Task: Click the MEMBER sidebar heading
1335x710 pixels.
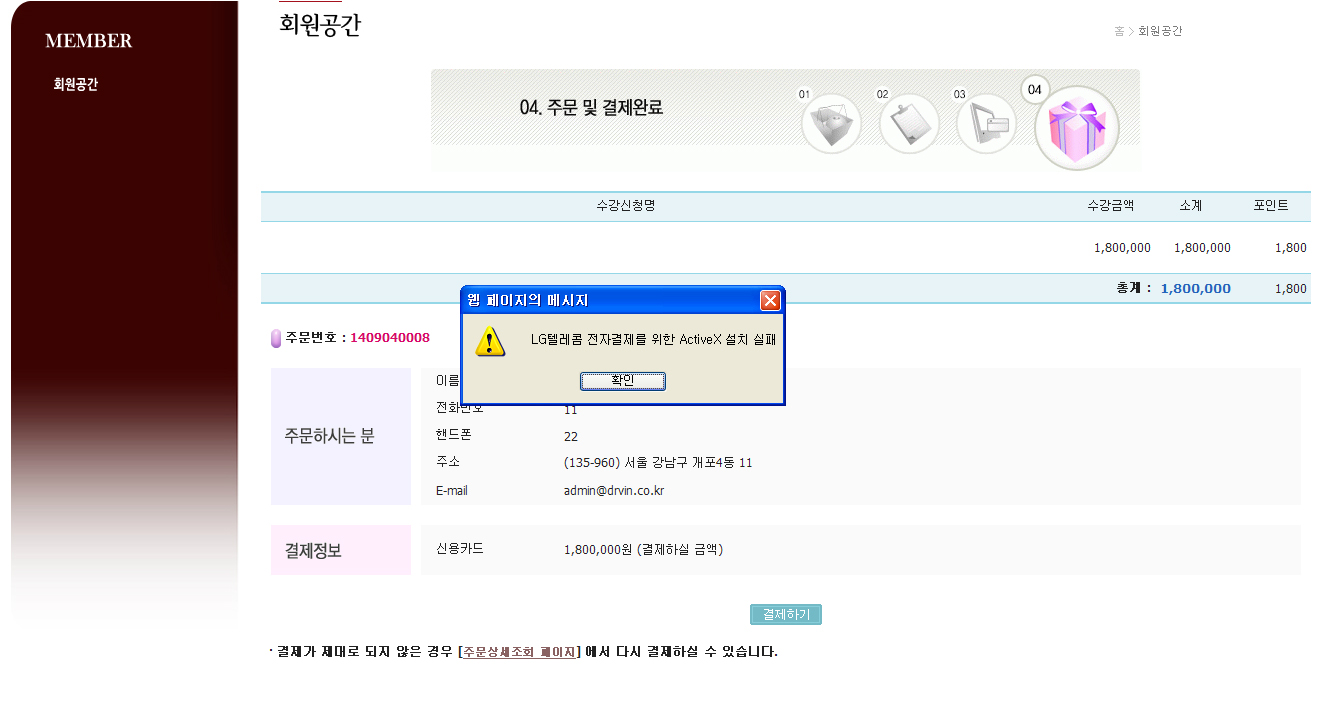Action: (89, 41)
